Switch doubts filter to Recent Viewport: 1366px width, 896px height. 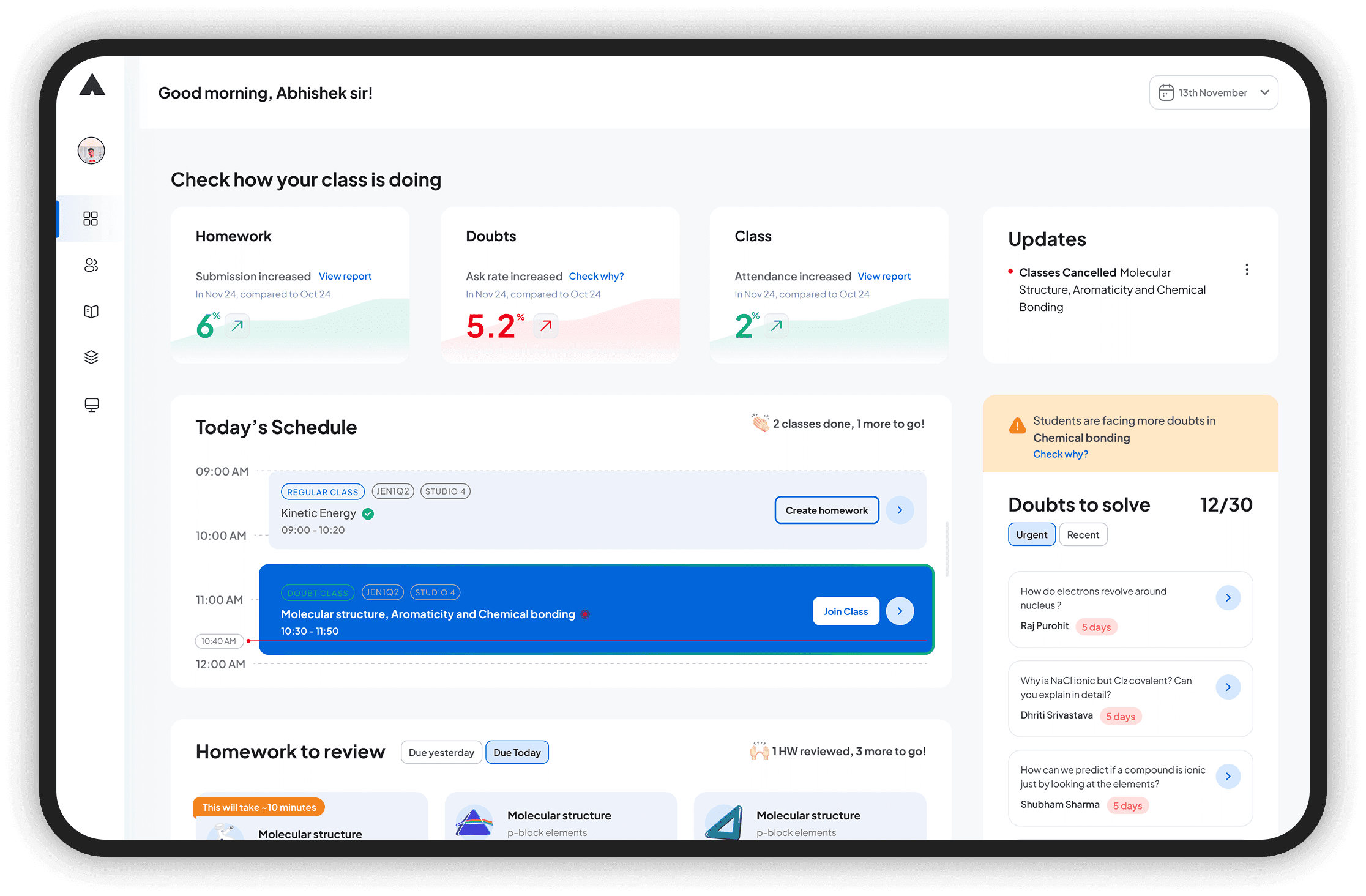coord(1083,534)
